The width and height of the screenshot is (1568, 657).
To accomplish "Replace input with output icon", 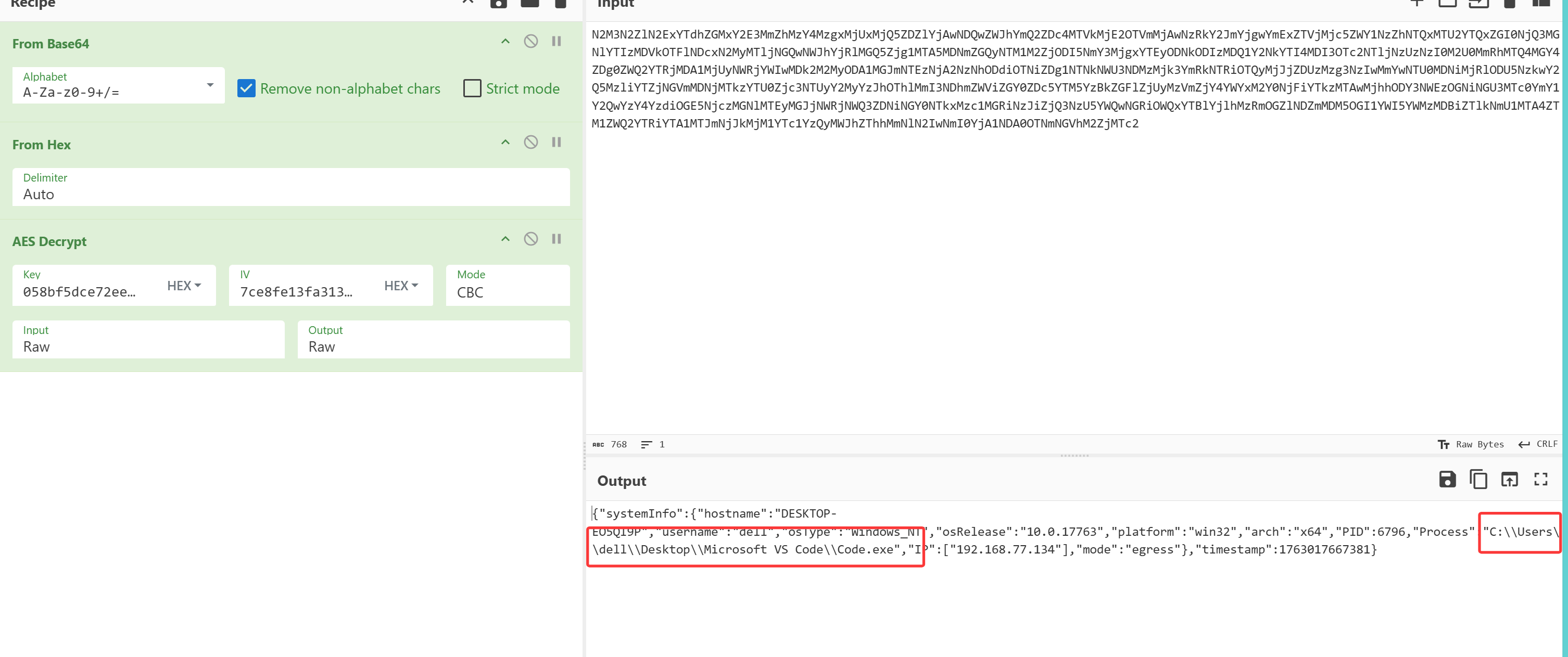I will 1509,480.
